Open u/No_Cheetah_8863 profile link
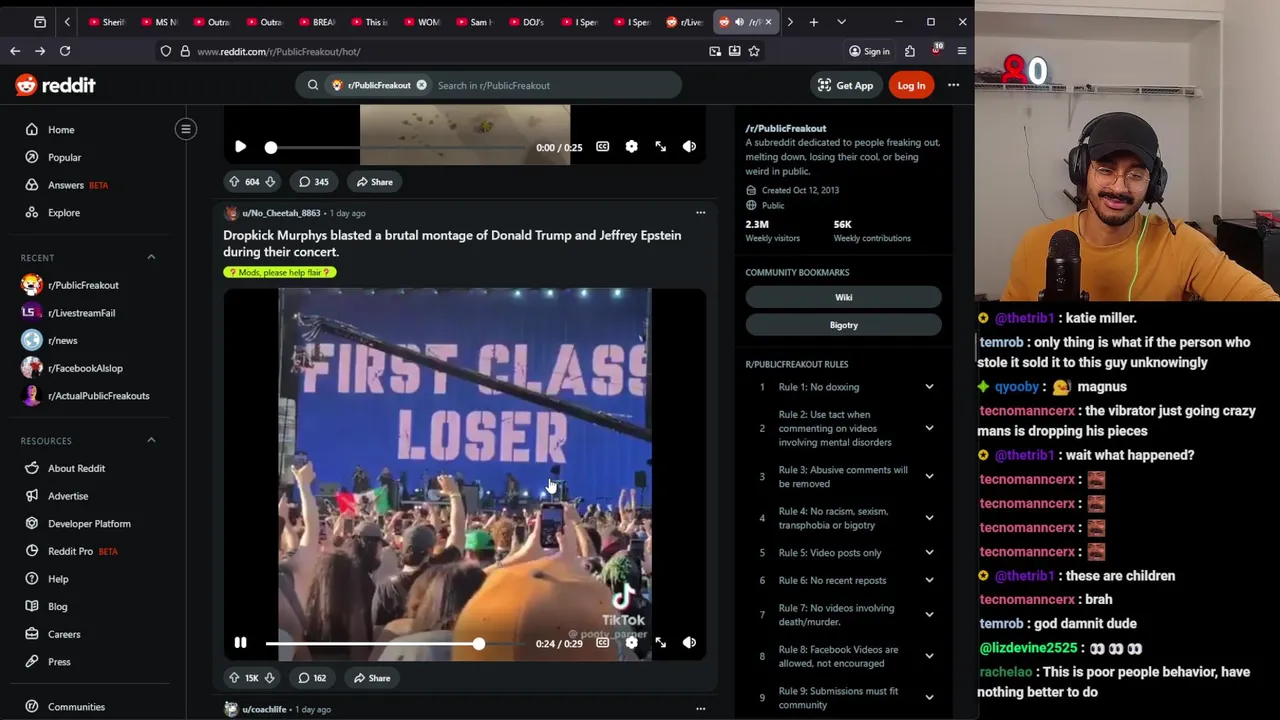The height and width of the screenshot is (720, 1280). tap(281, 213)
